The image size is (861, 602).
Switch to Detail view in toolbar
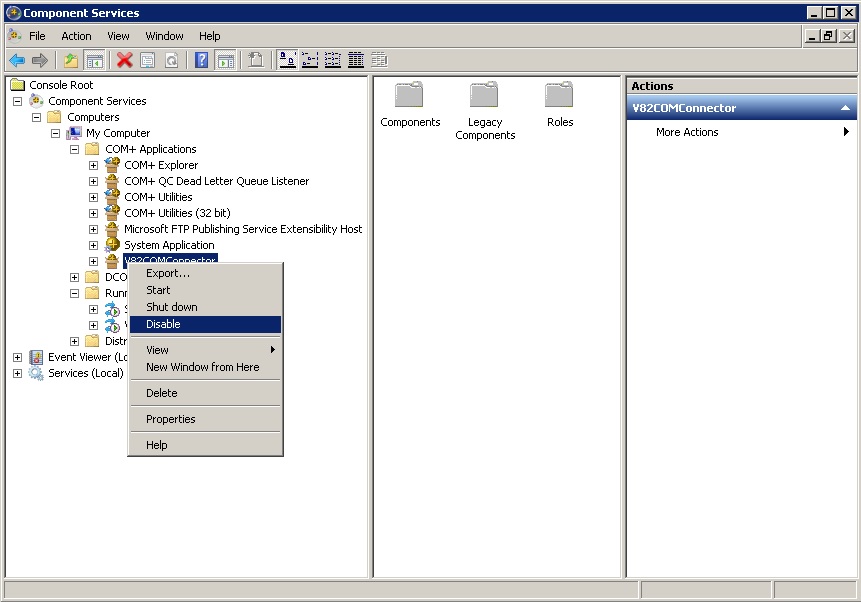click(x=356, y=60)
